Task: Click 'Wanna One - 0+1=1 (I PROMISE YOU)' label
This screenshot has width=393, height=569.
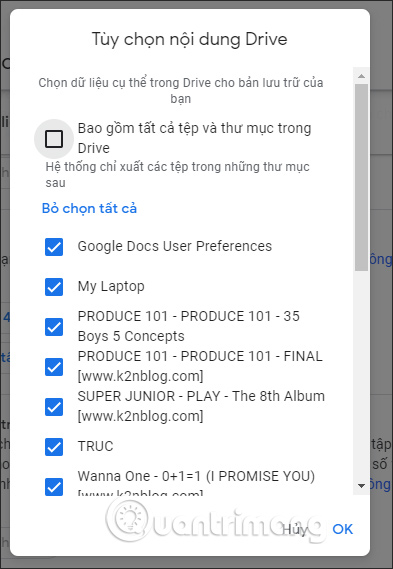Action: coord(196,483)
